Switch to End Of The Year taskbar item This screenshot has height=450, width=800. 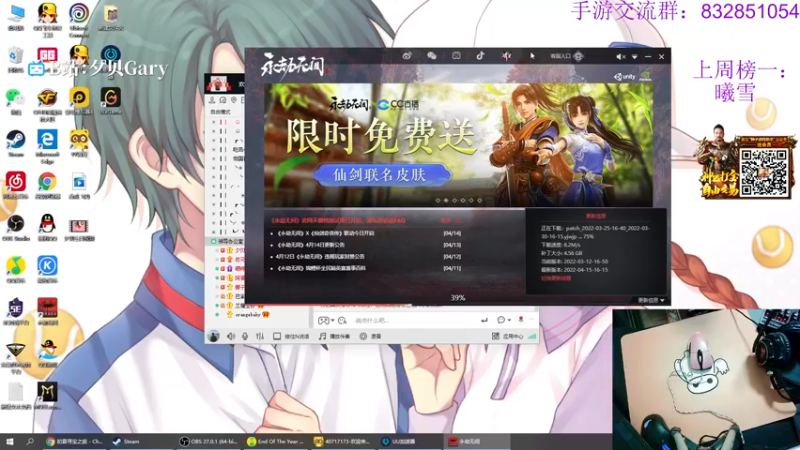(x=276, y=441)
